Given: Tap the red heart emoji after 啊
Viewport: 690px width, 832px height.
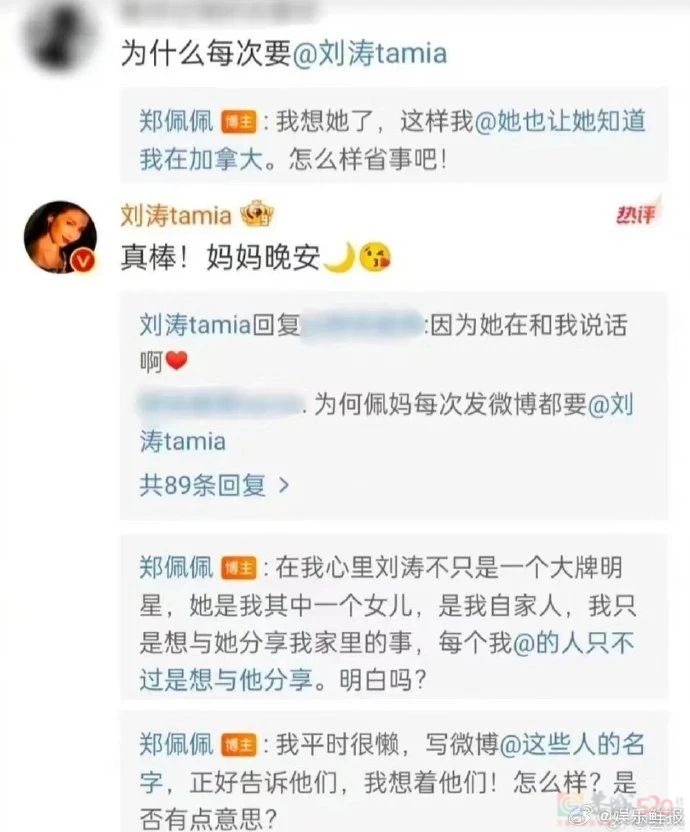Looking at the screenshot, I should (x=176, y=361).
